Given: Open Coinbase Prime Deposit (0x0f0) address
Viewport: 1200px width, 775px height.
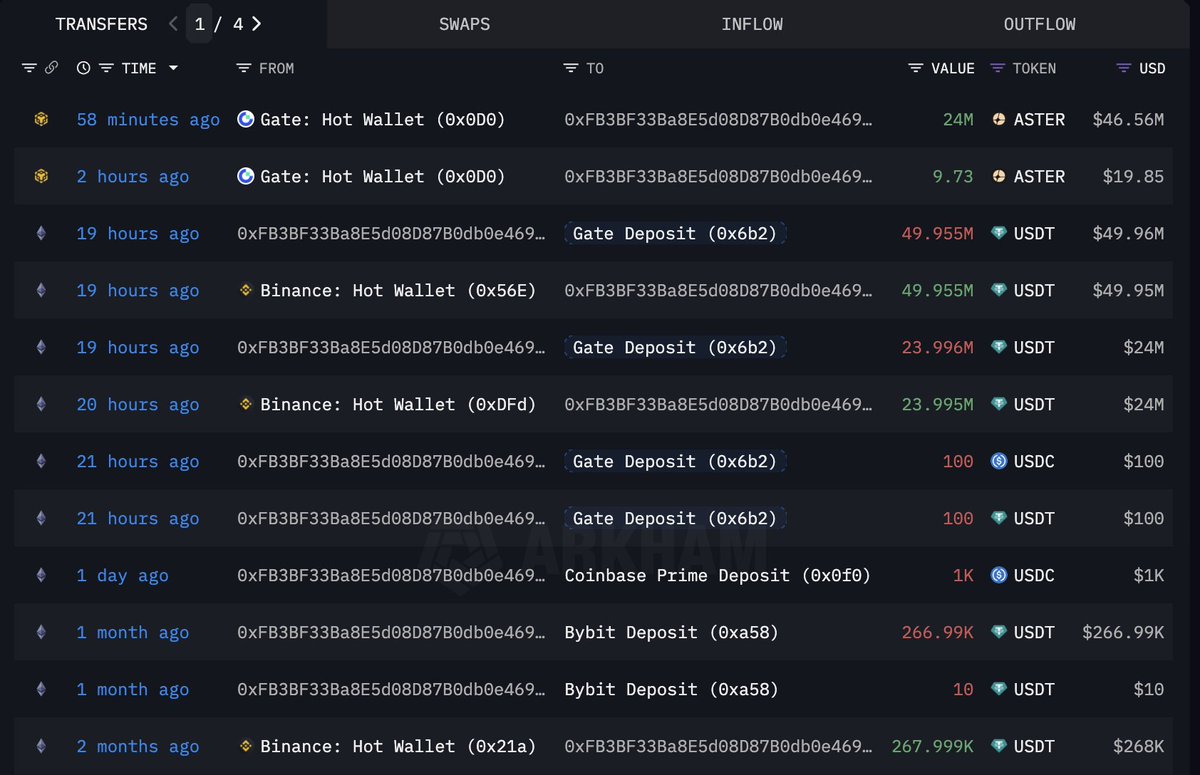Looking at the screenshot, I should [717, 575].
